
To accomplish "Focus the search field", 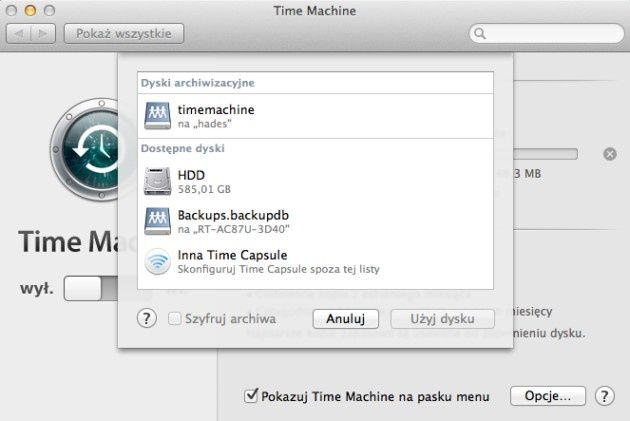I will 546,33.
